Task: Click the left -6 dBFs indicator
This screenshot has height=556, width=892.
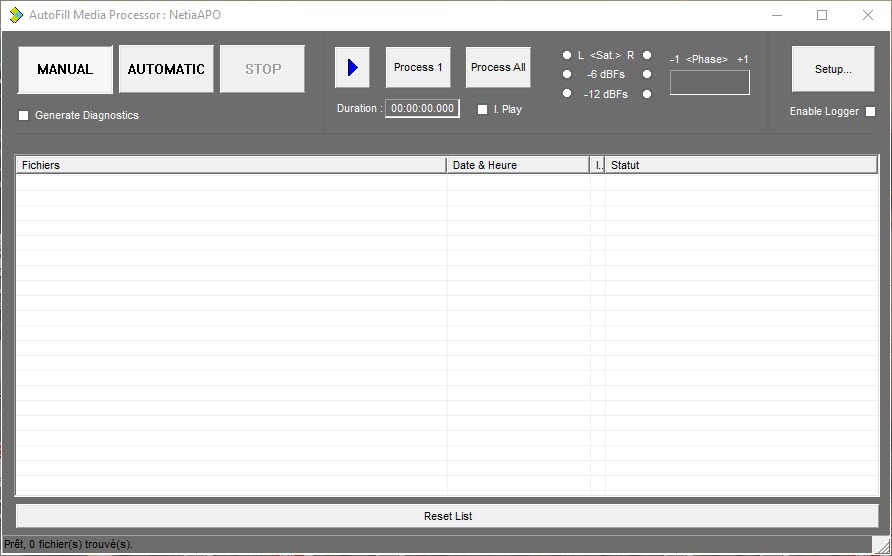Action: click(x=567, y=74)
